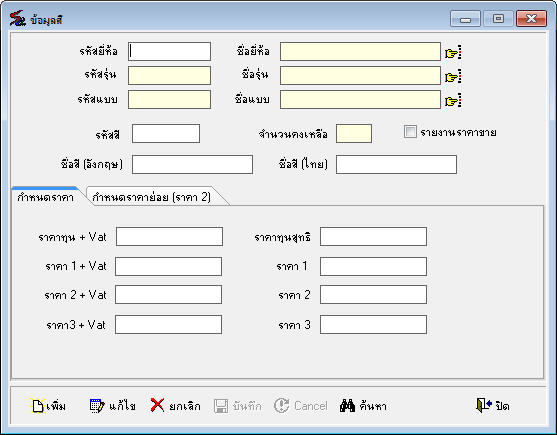The image size is (557, 435).
Task: Click the app logo icon in title bar
Action: pos(17,18)
